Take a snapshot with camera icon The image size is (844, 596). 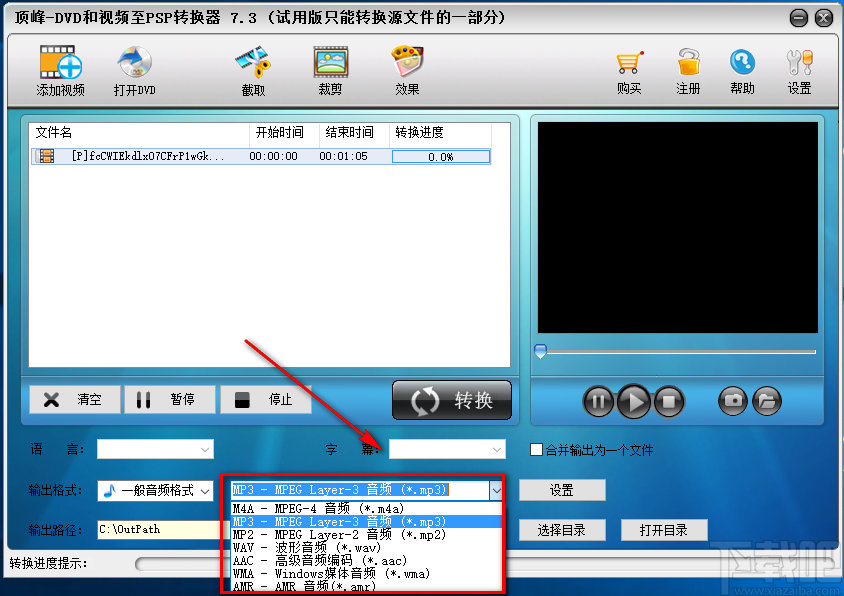pos(733,401)
